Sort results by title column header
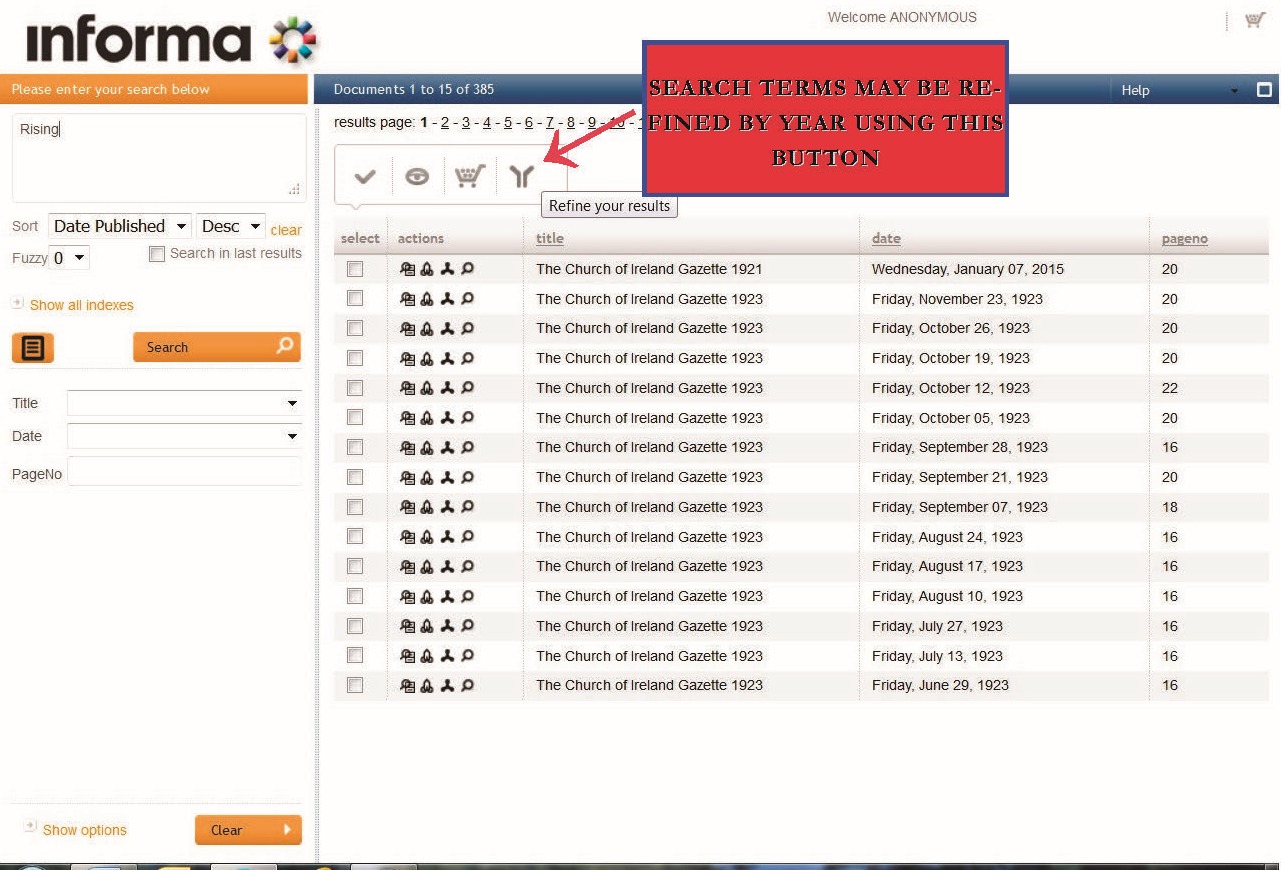 click(x=550, y=238)
